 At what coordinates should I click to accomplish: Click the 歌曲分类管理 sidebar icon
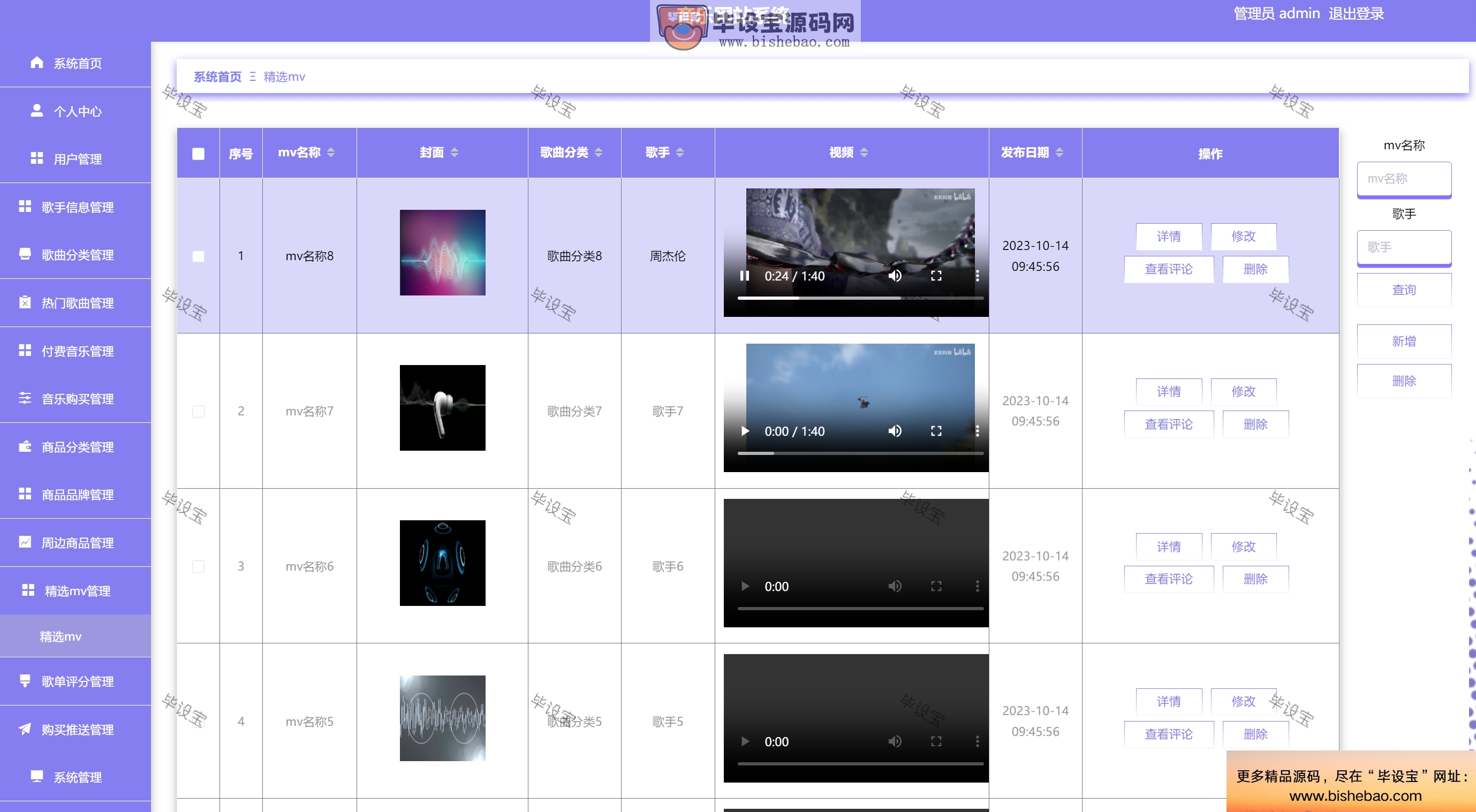coord(25,254)
